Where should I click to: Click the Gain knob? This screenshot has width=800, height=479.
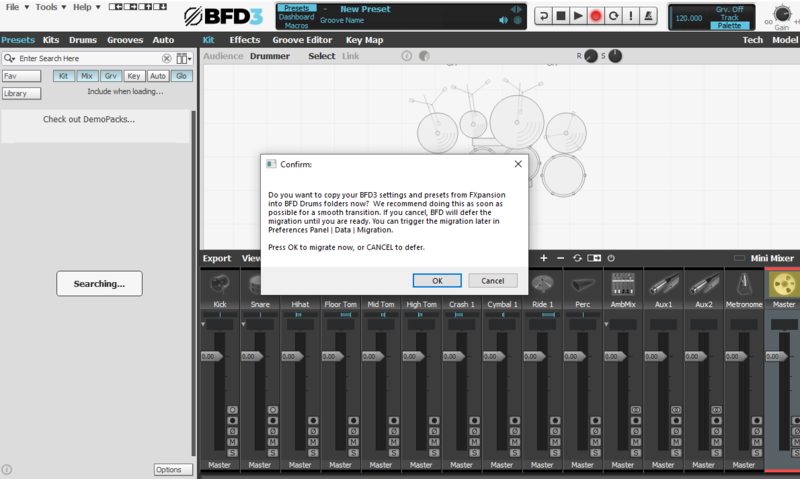[x=782, y=14]
